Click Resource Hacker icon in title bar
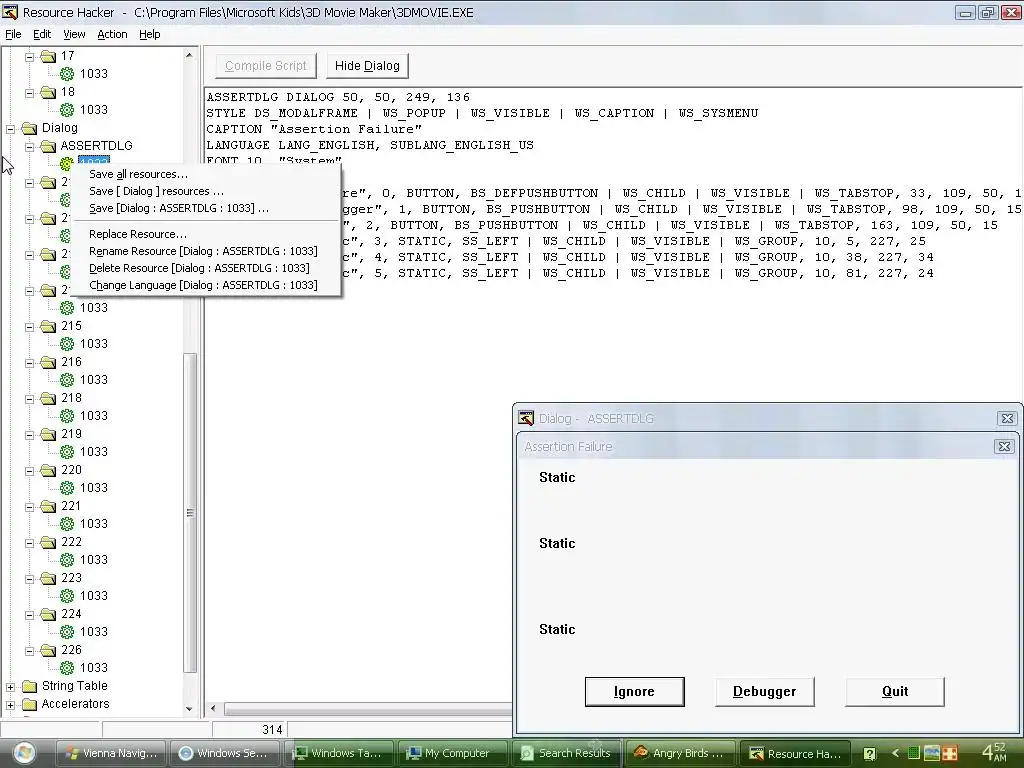This screenshot has width=1024, height=768. point(10,12)
